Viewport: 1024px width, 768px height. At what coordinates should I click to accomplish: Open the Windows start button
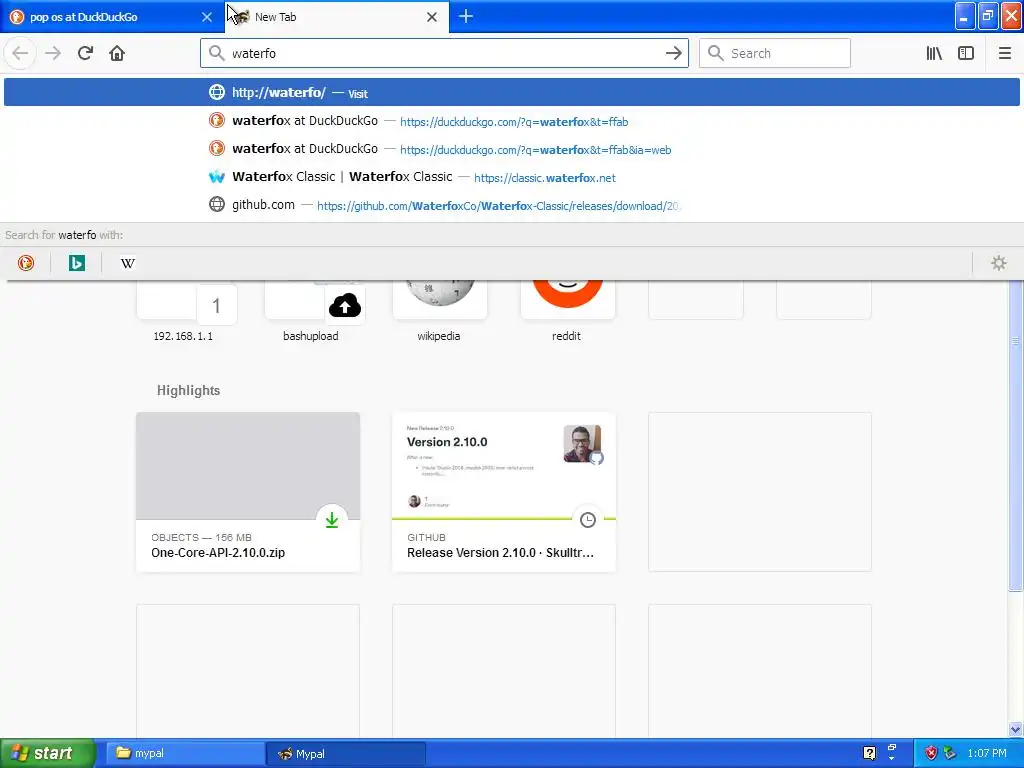tap(48, 753)
